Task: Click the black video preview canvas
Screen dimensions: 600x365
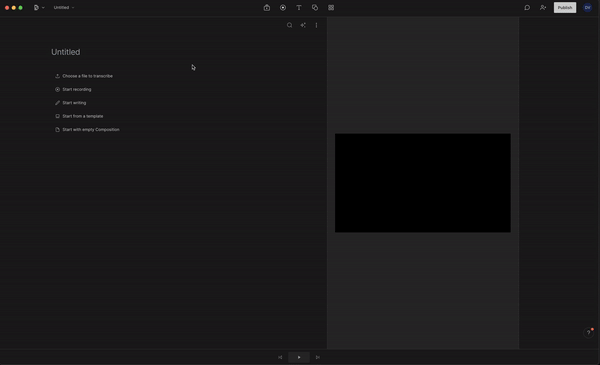Action: click(423, 183)
